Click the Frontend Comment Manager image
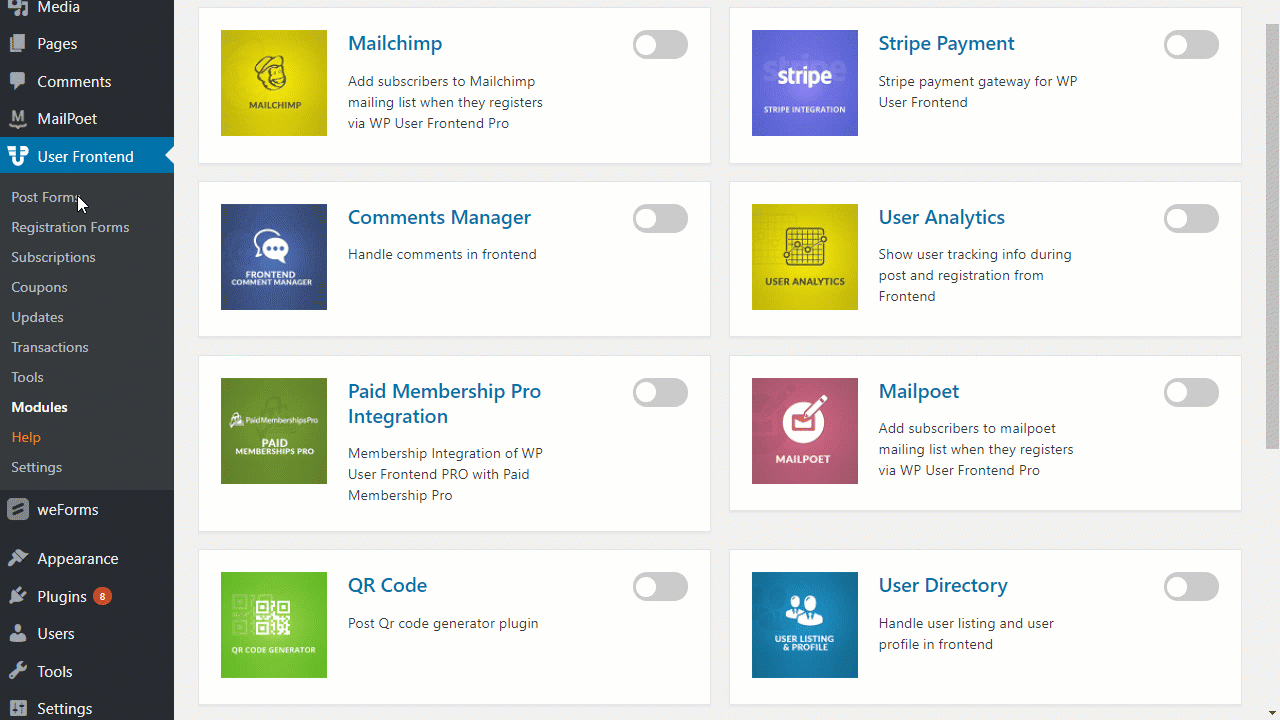This screenshot has width=1280, height=720. pos(274,257)
